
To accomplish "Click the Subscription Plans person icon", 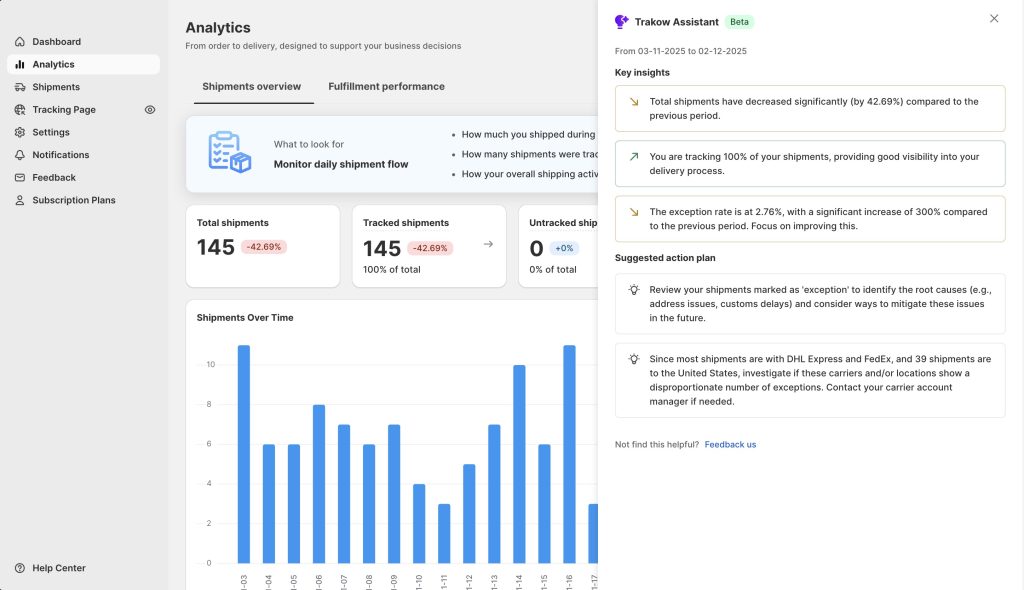I will pyautogui.click(x=20, y=200).
